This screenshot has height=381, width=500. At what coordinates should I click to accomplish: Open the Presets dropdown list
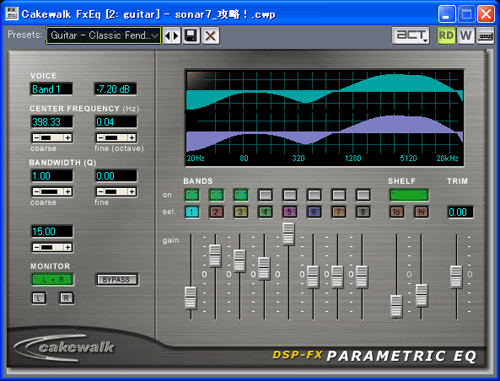click(x=103, y=35)
